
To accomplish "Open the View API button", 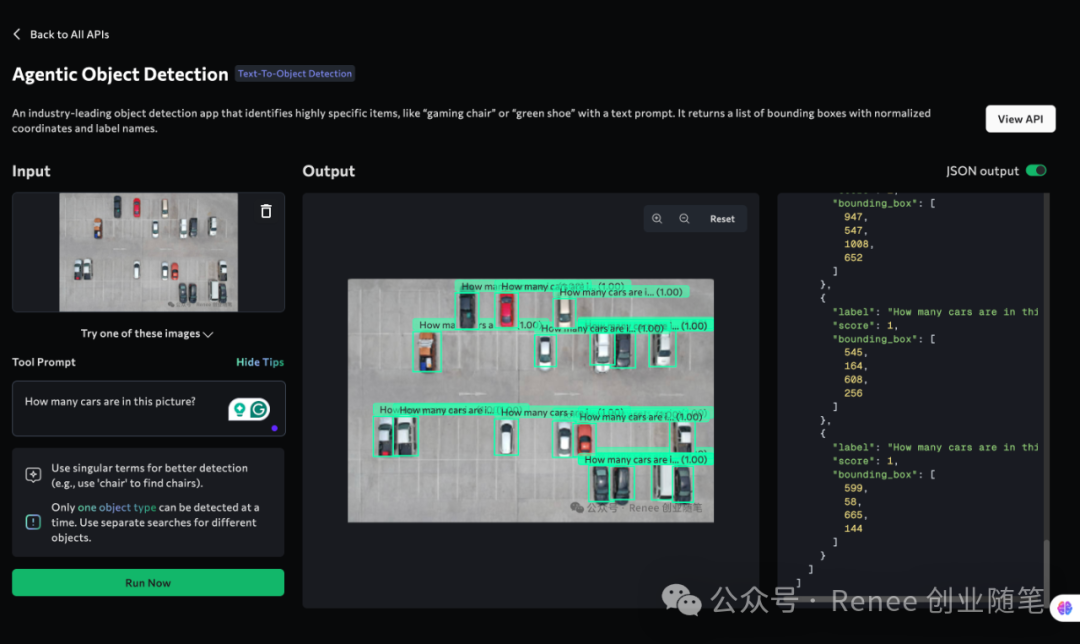I will (1020, 119).
